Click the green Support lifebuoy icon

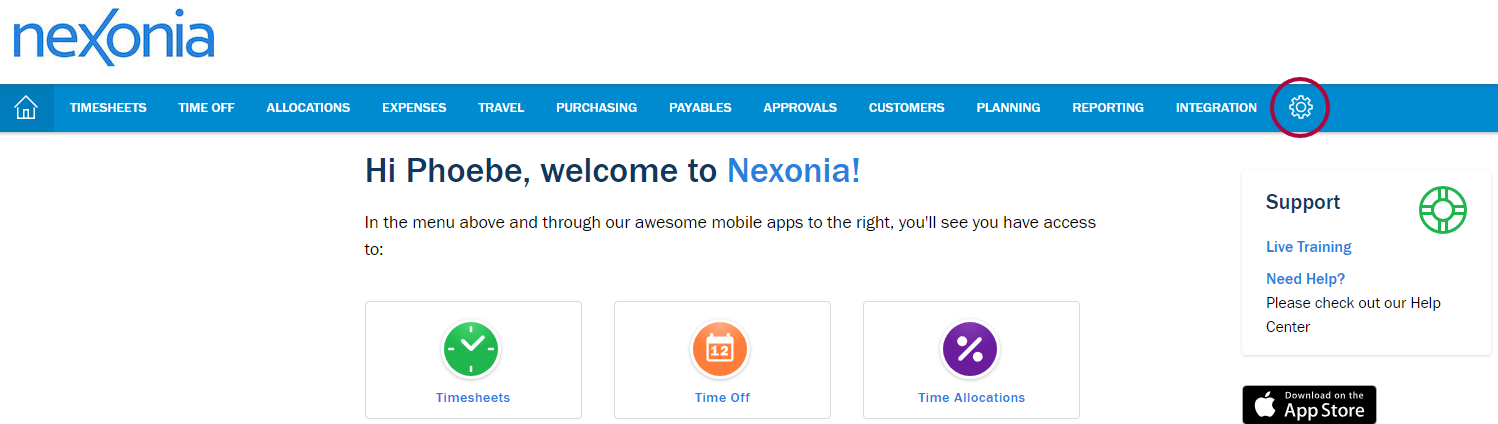click(1442, 210)
